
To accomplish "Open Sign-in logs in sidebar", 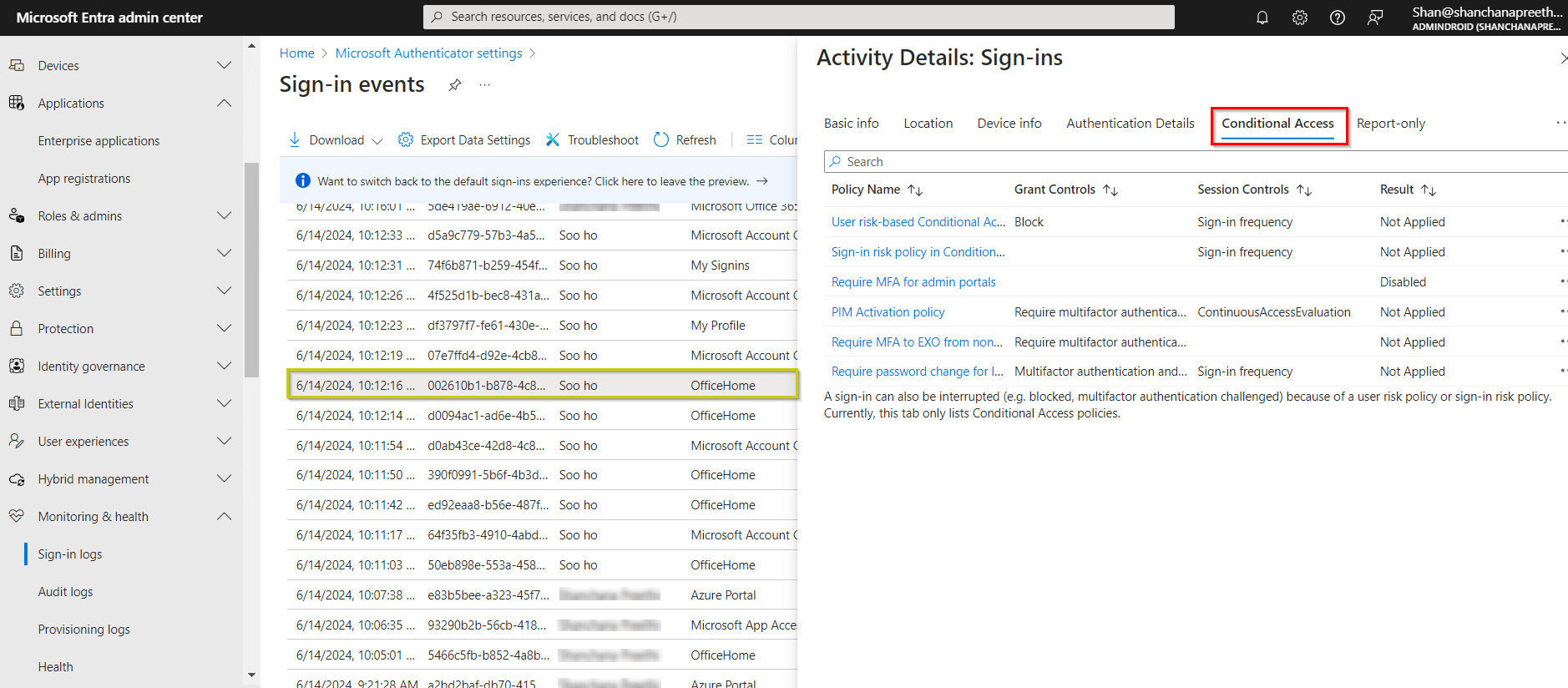I will (70, 554).
